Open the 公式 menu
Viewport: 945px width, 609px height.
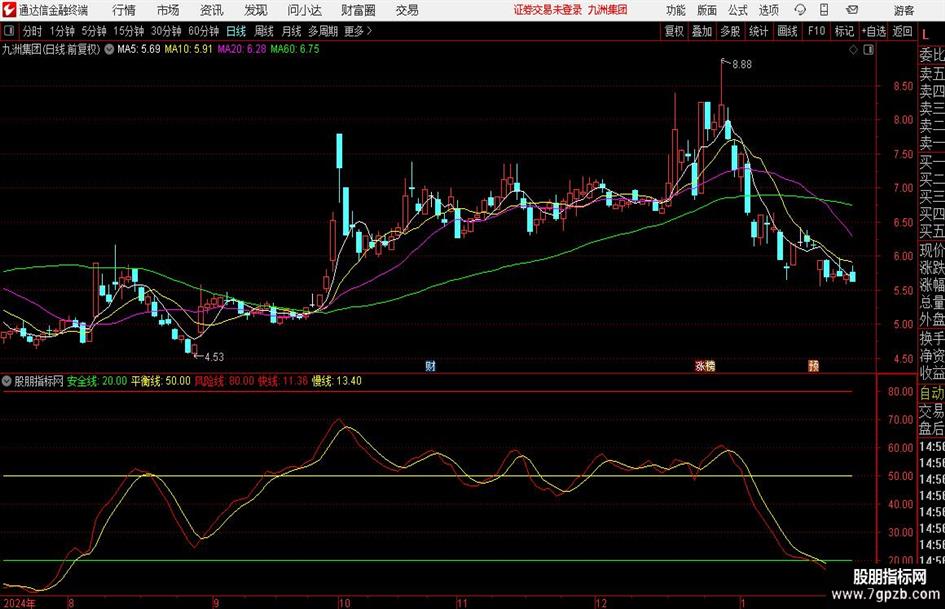click(738, 10)
